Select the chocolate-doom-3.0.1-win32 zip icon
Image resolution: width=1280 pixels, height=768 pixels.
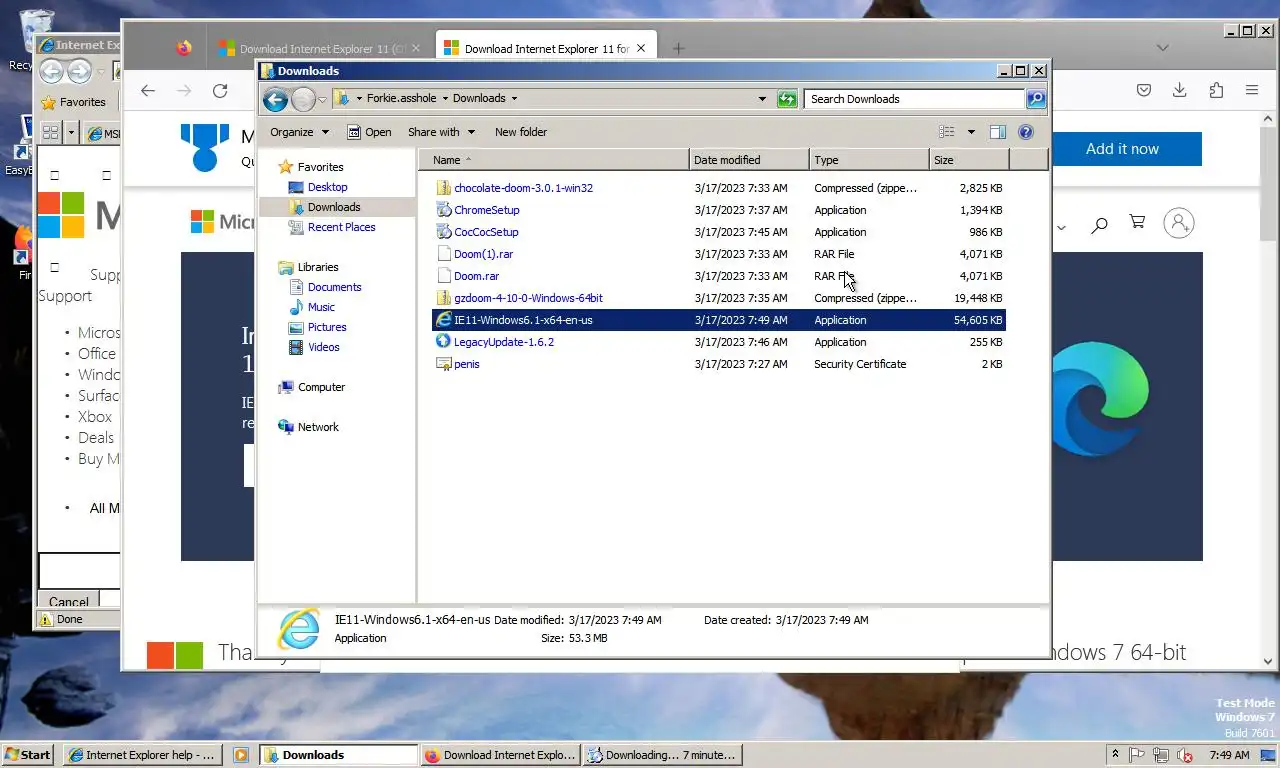(x=444, y=188)
